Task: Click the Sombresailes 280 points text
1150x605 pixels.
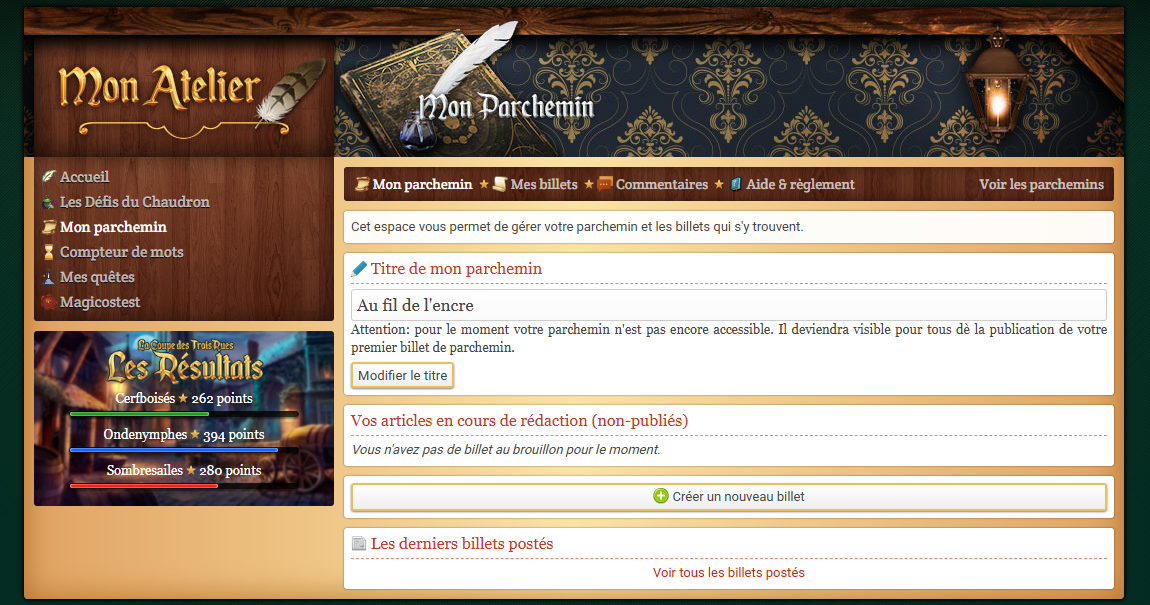Action: tap(184, 470)
